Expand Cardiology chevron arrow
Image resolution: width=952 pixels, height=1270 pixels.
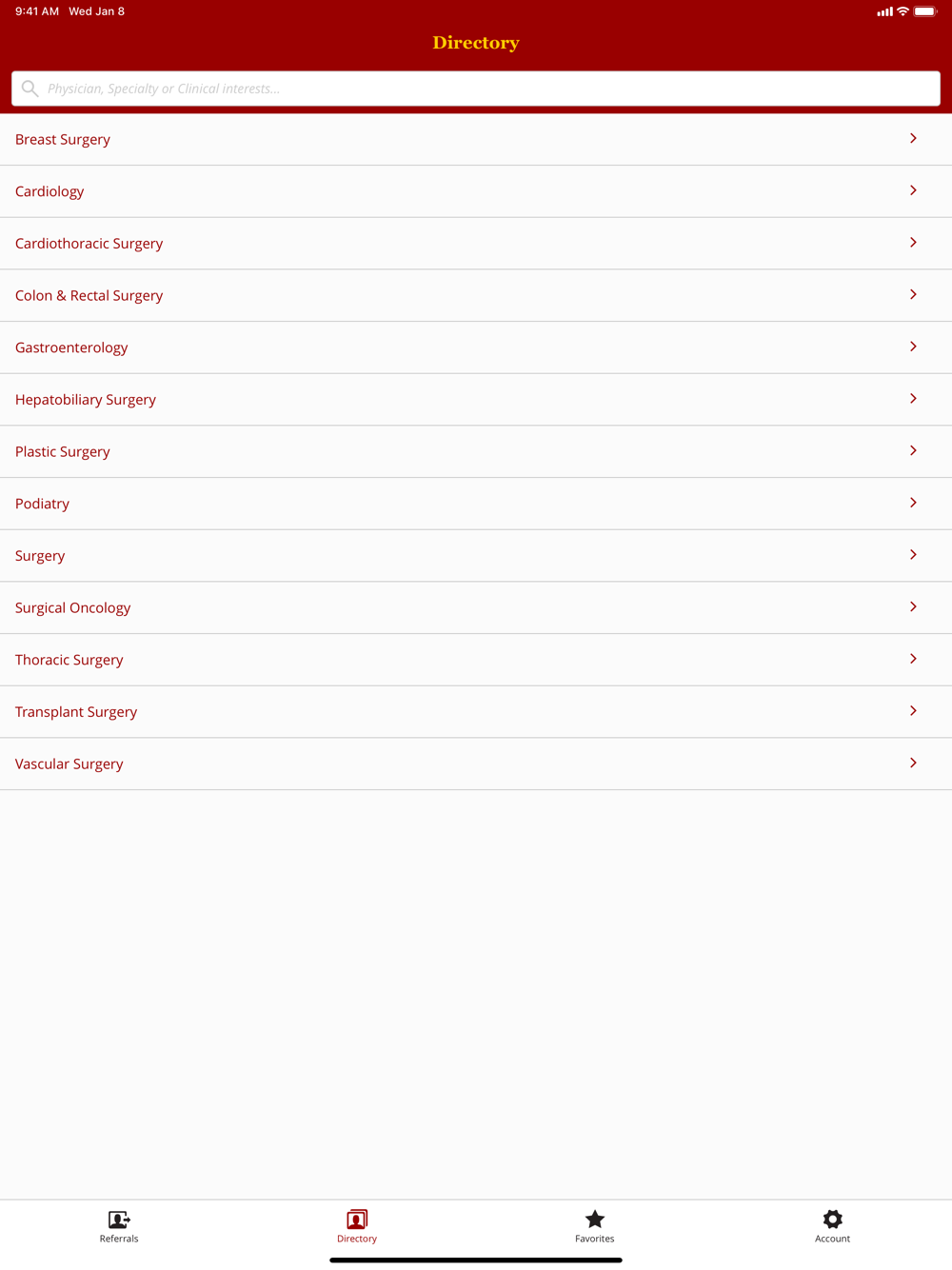(913, 190)
